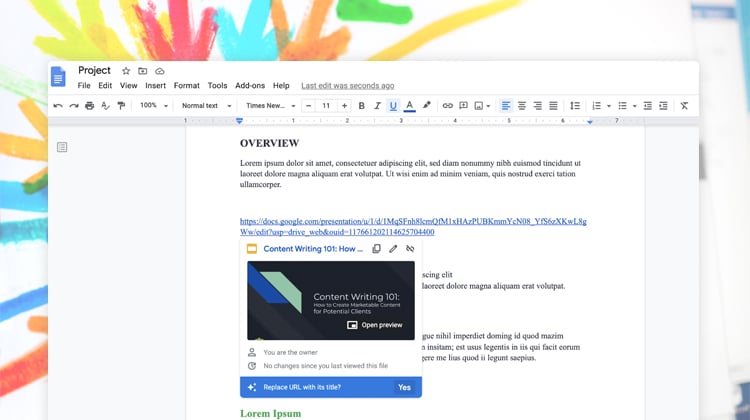Image resolution: width=750 pixels, height=420 pixels.
Task: Open the 100% zoom dropdown
Action: pos(154,106)
